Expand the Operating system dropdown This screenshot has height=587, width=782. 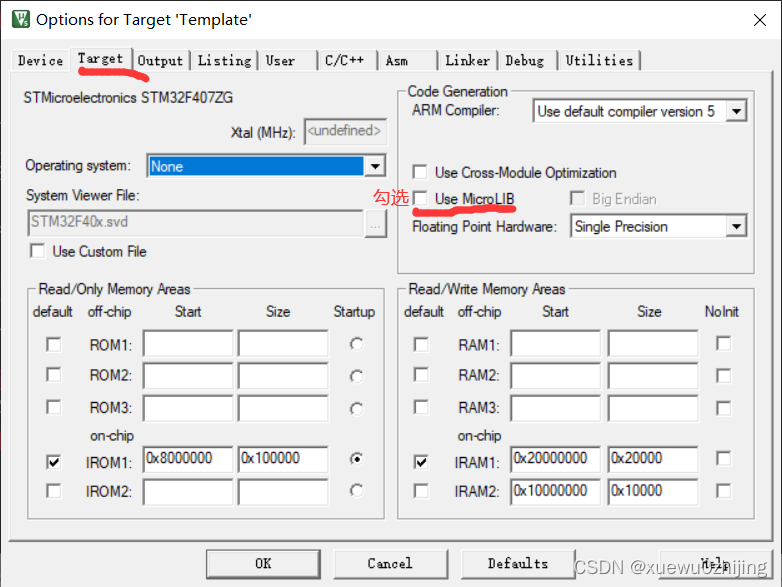[375, 166]
